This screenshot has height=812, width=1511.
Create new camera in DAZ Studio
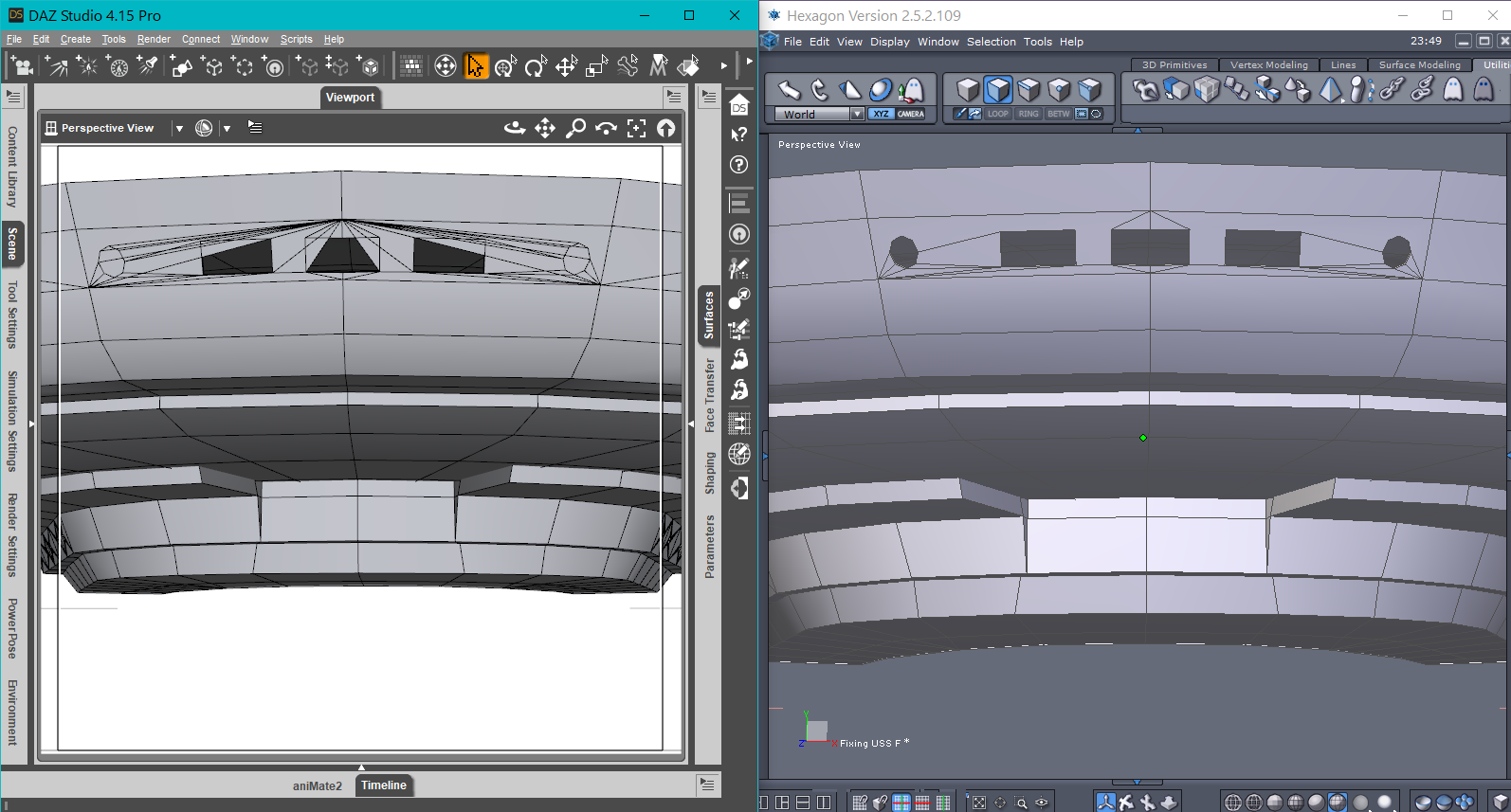coord(23,66)
